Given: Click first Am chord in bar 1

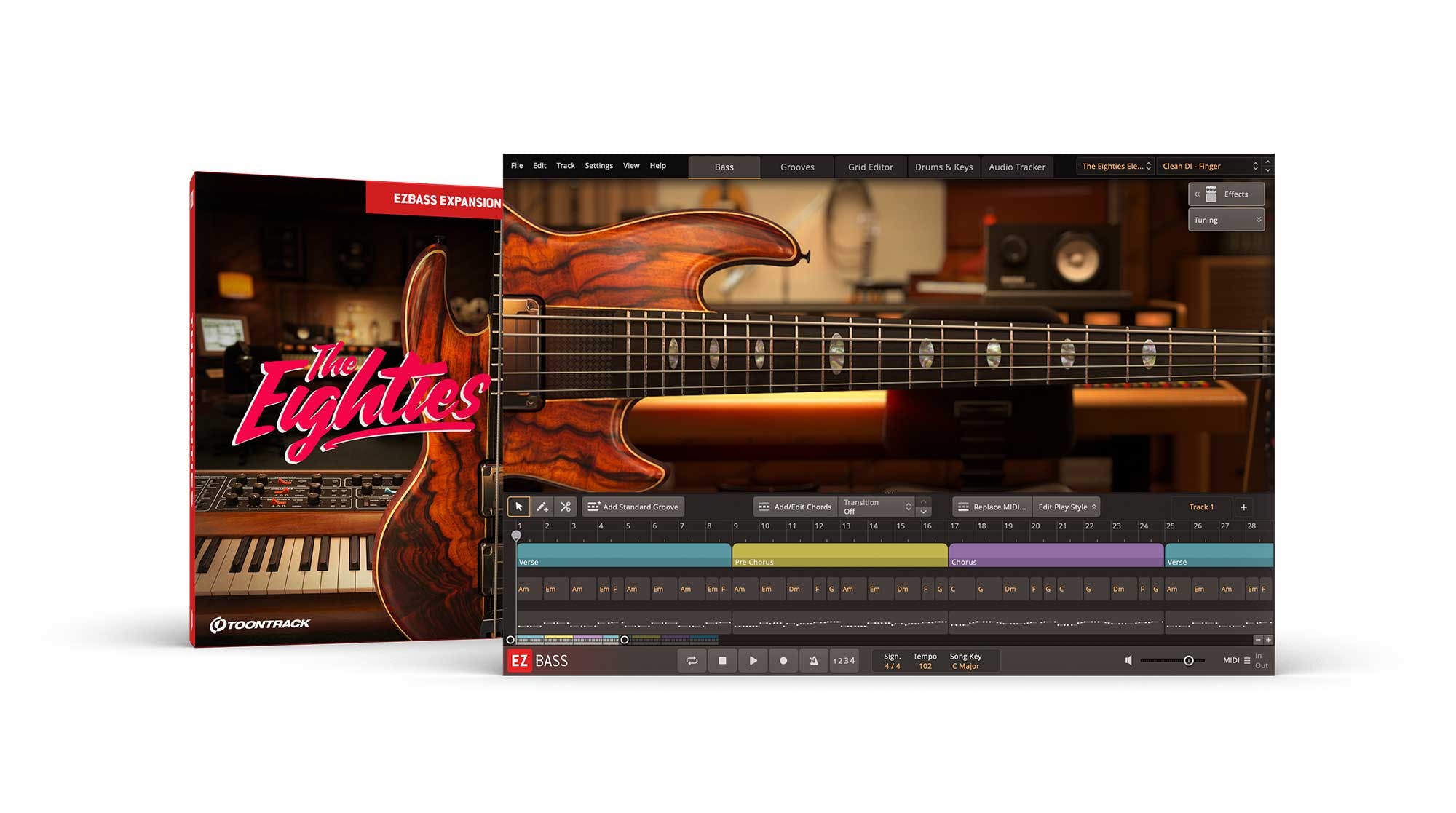Looking at the screenshot, I should coord(529,589).
